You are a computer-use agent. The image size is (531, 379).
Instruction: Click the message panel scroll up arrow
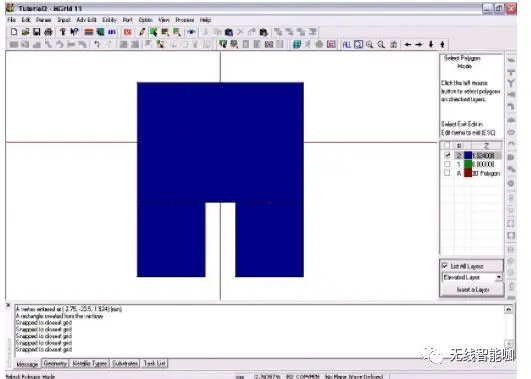click(508, 309)
